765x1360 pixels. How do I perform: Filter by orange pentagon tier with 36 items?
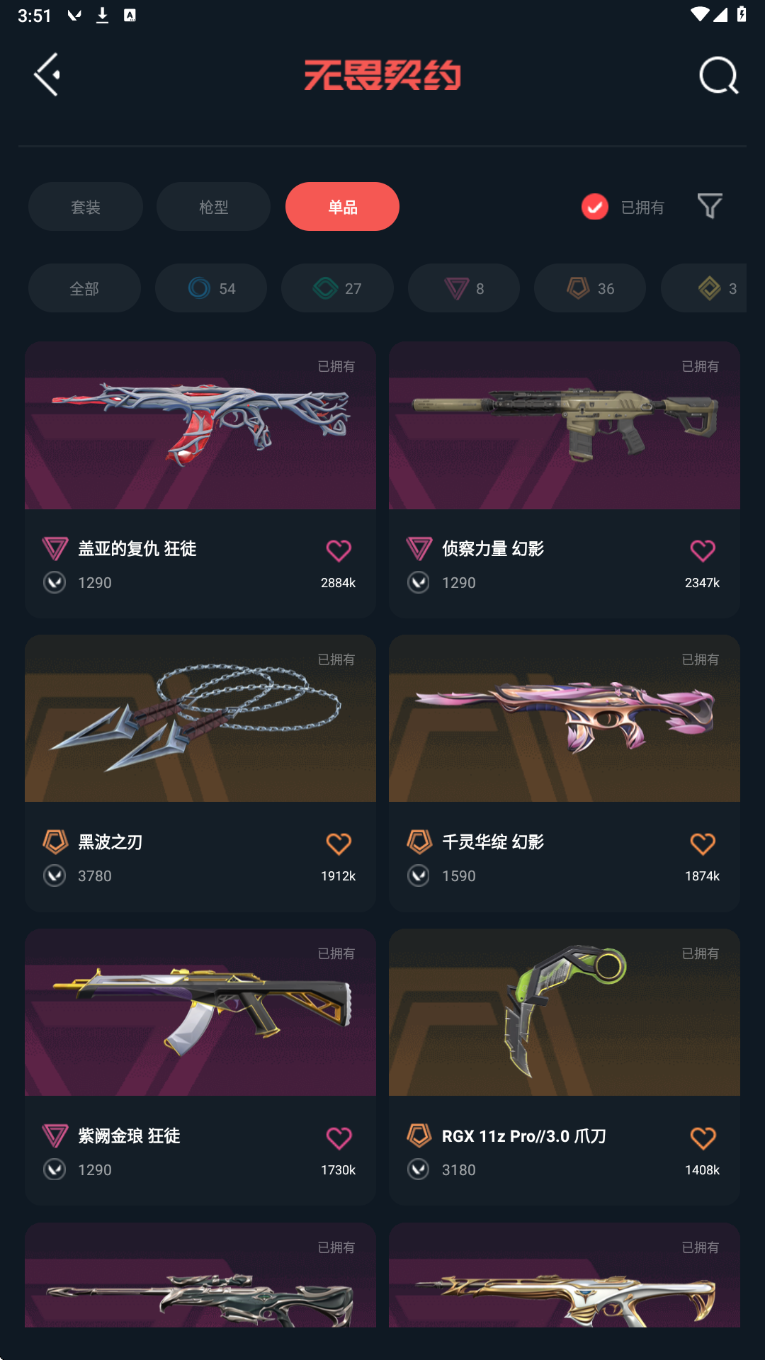pyautogui.click(x=590, y=288)
